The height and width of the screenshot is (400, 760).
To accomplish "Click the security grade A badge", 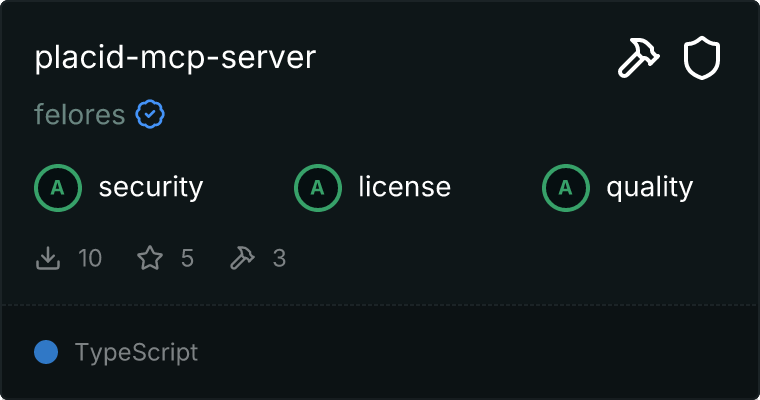I will pos(58,188).
